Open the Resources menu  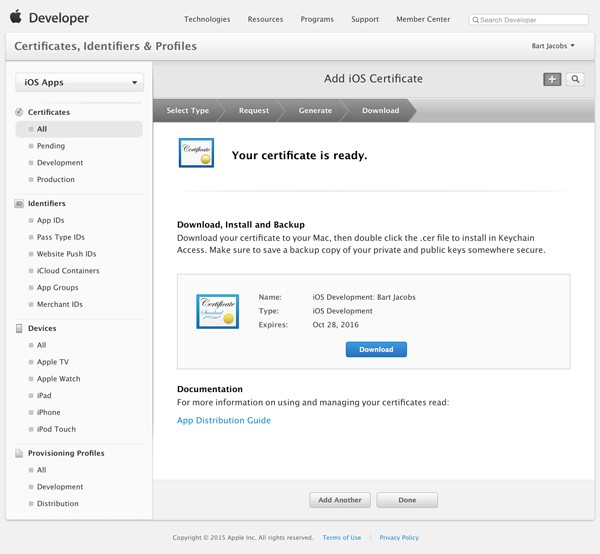[265, 19]
